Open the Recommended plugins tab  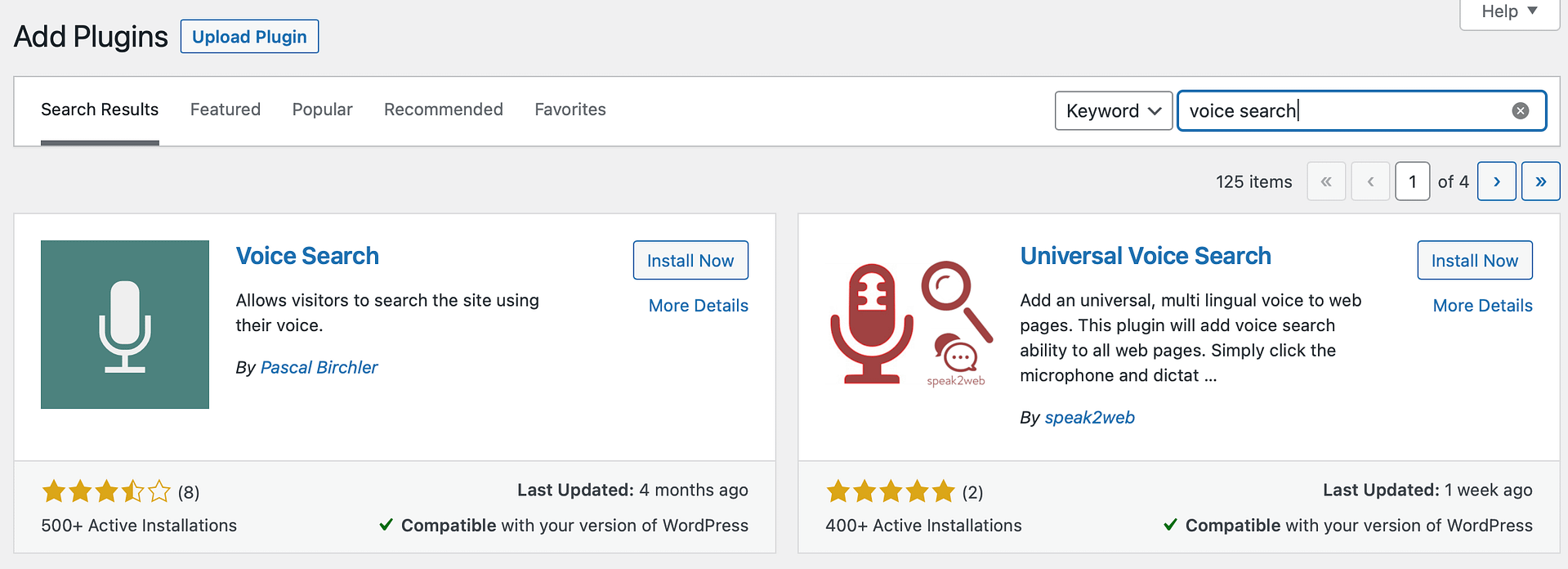444,110
